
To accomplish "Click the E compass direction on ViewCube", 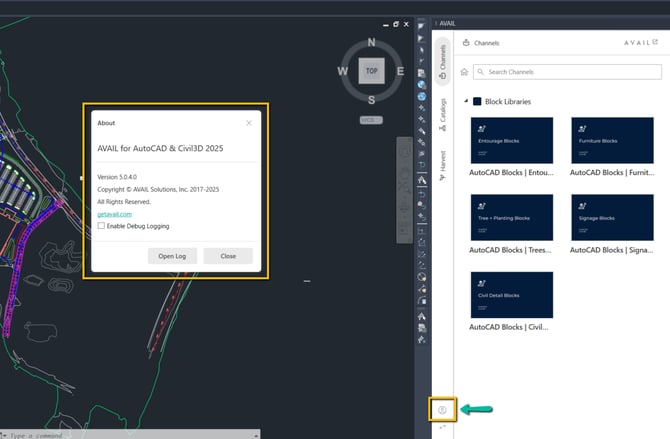I will pos(401,71).
